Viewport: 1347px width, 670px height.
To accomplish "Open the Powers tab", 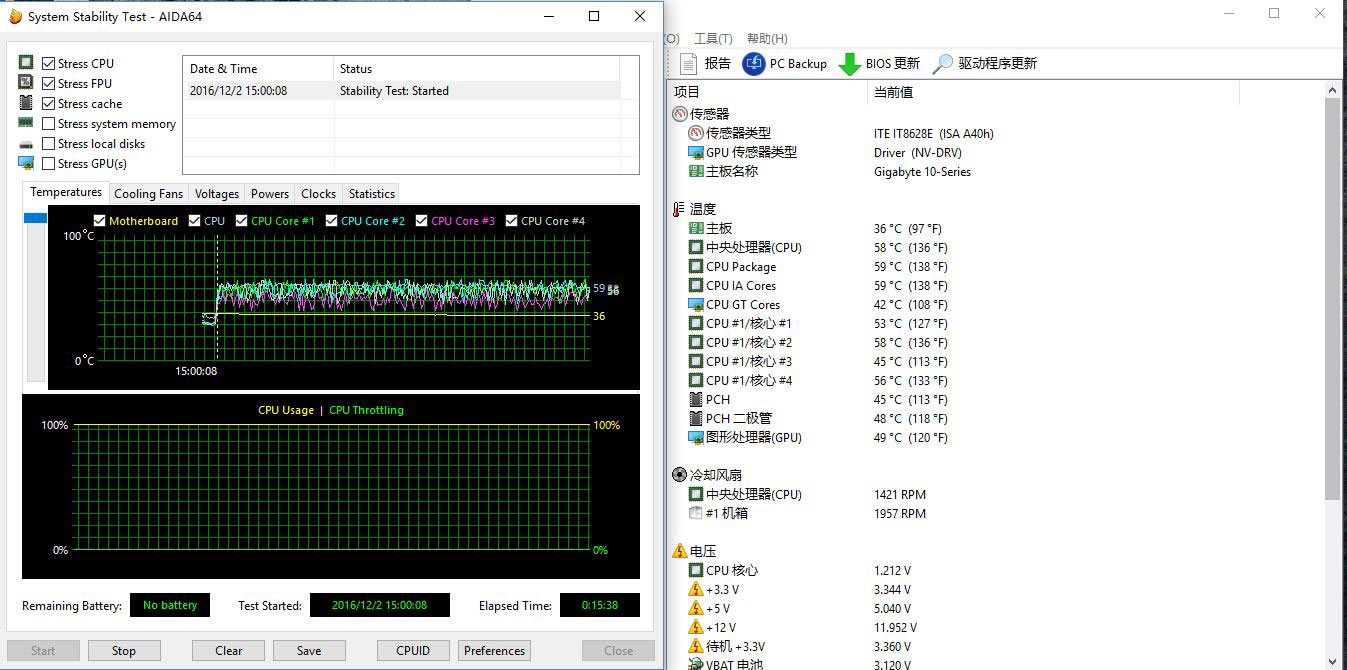I will pyautogui.click(x=270, y=194).
